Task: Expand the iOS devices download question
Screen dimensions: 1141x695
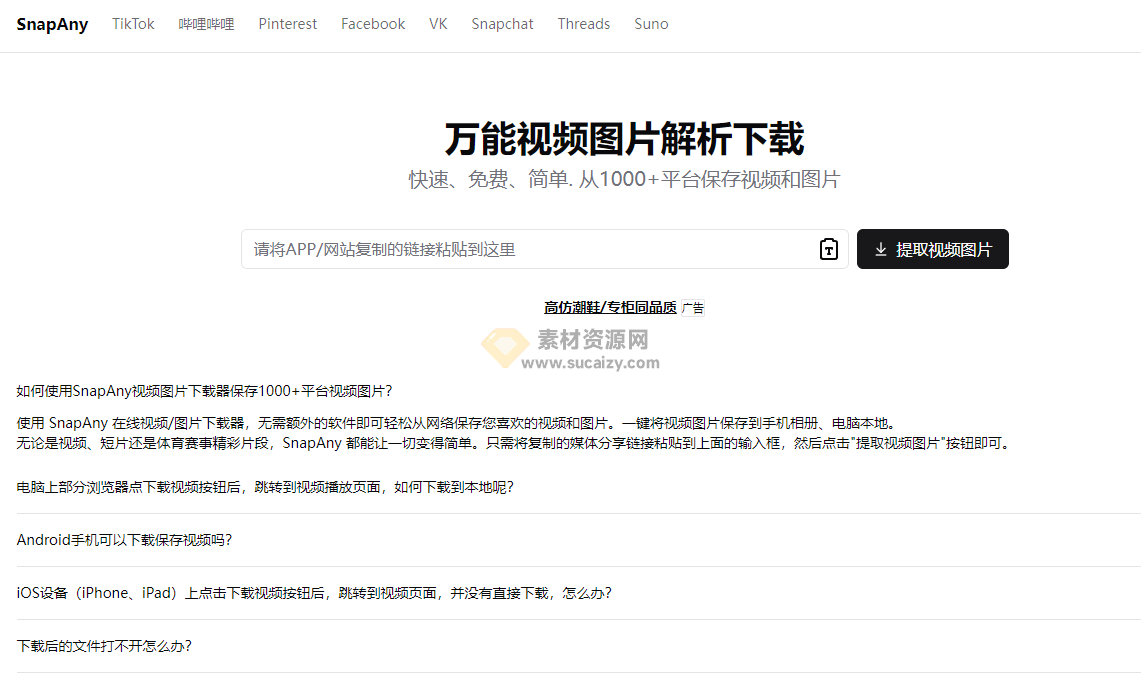Action: click(x=315, y=593)
